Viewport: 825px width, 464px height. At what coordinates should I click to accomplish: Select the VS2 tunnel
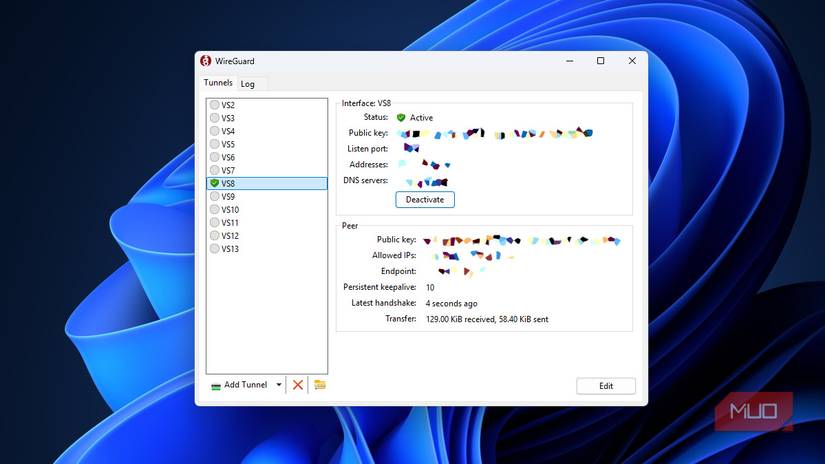267,105
